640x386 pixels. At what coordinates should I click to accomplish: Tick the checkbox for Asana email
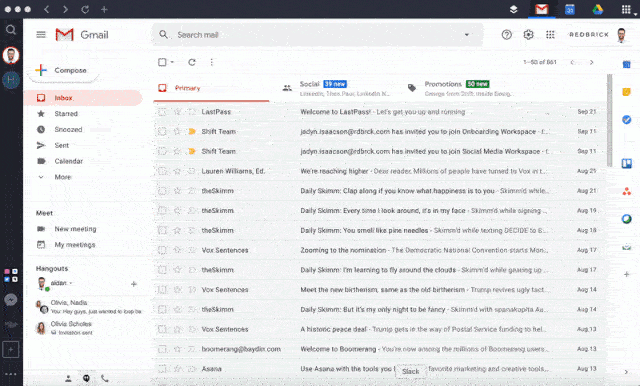pos(162,369)
